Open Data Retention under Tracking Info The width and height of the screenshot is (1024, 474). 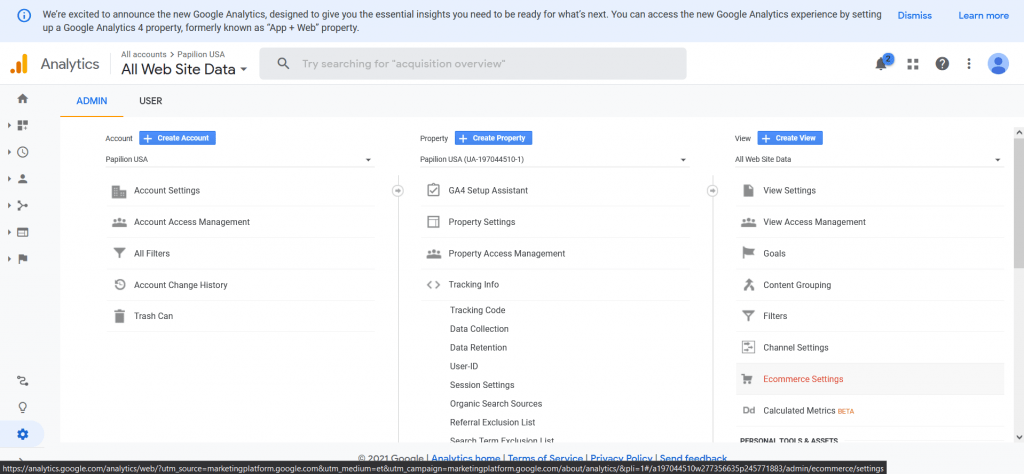(x=478, y=347)
